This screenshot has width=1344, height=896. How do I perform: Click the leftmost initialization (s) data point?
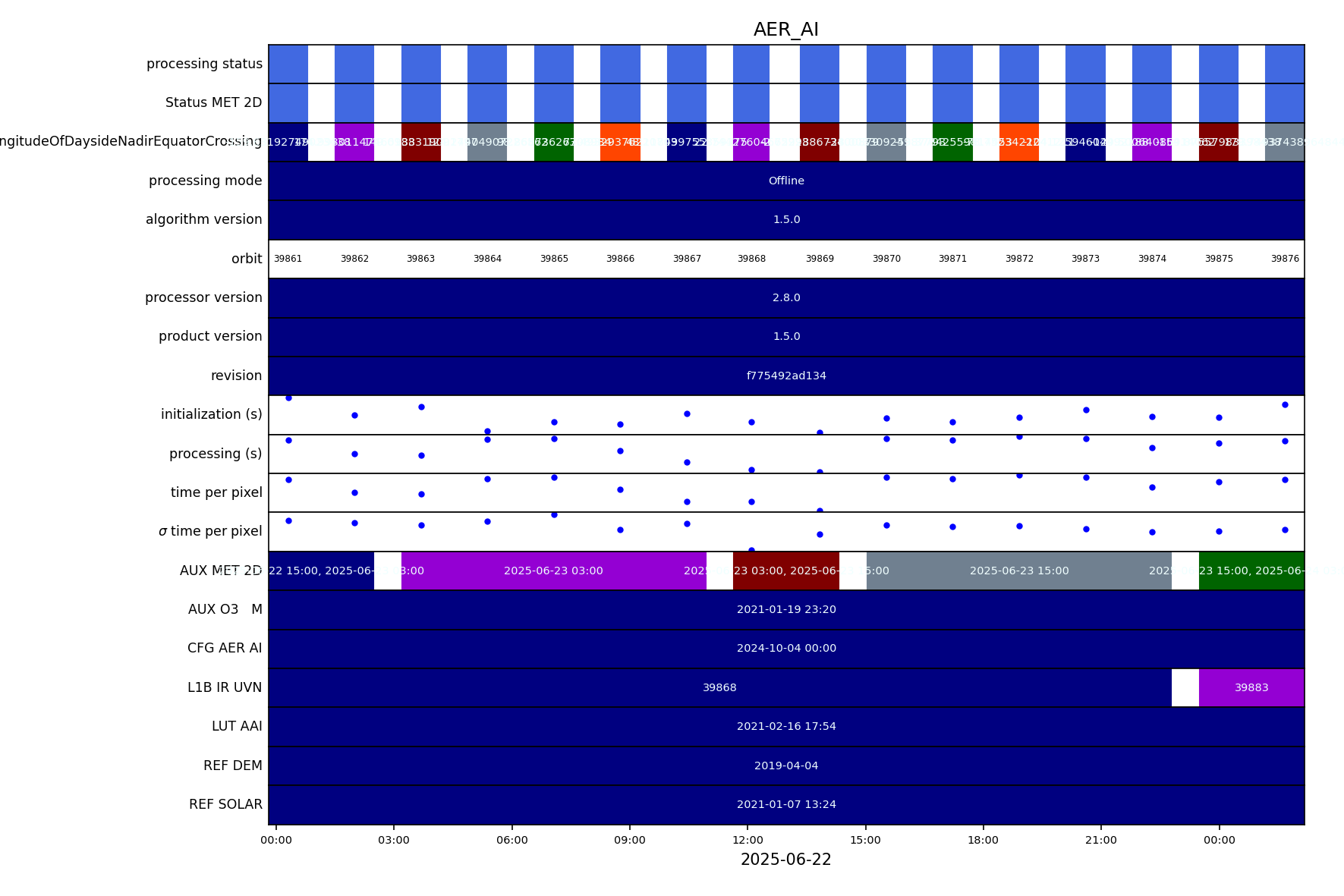(x=288, y=398)
